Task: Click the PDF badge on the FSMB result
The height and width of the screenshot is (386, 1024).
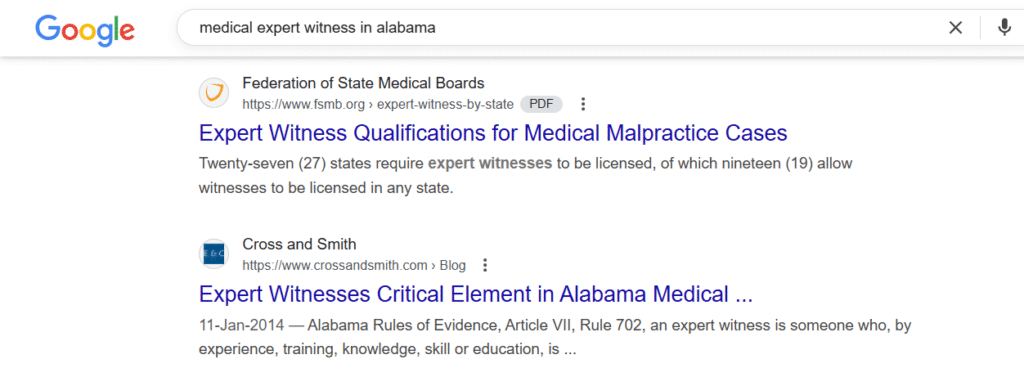Action: pyautogui.click(x=541, y=104)
